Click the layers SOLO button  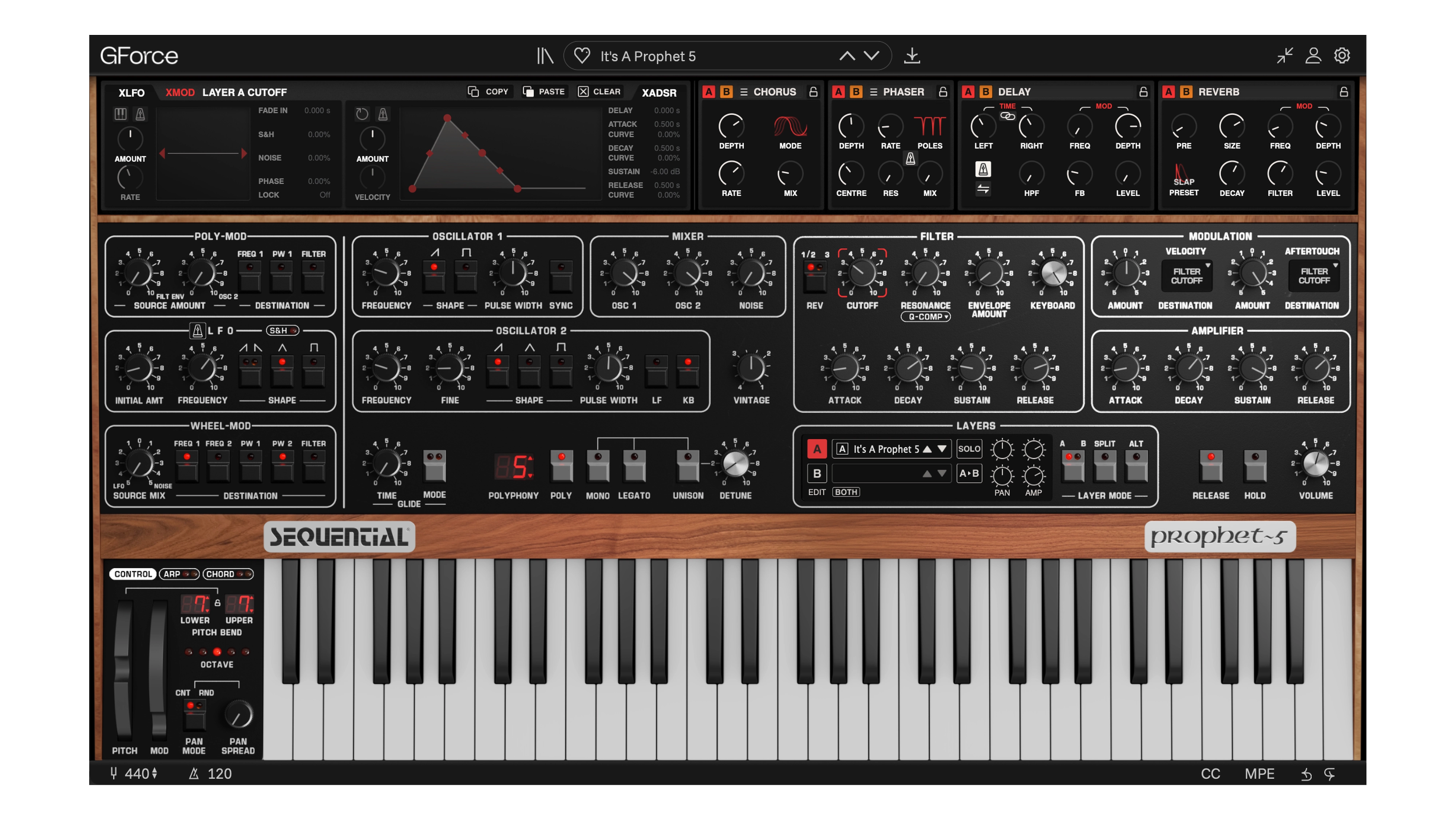pos(969,449)
